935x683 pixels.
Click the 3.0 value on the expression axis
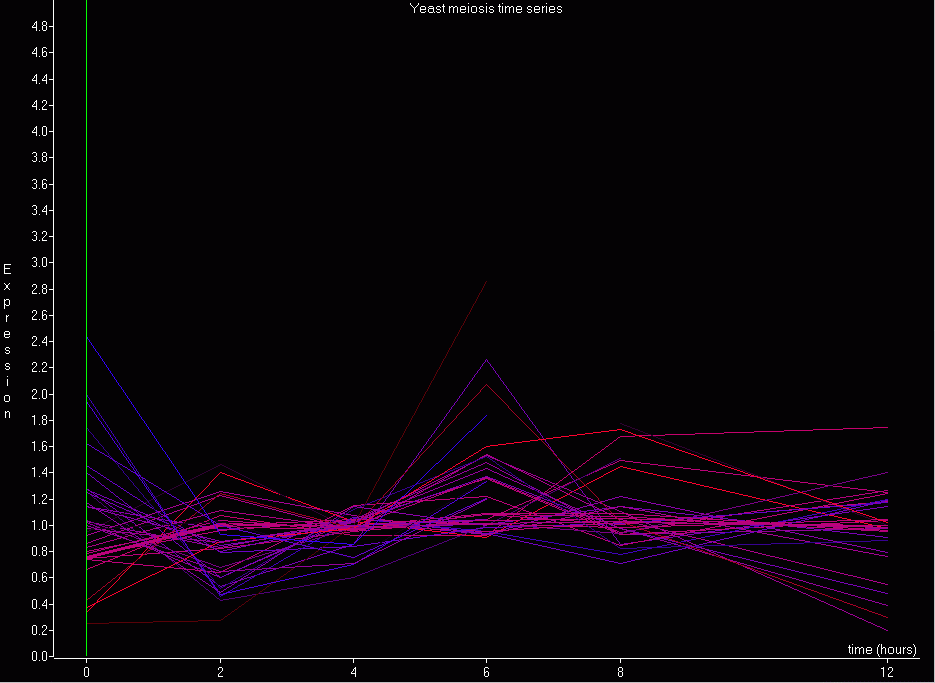[42, 262]
